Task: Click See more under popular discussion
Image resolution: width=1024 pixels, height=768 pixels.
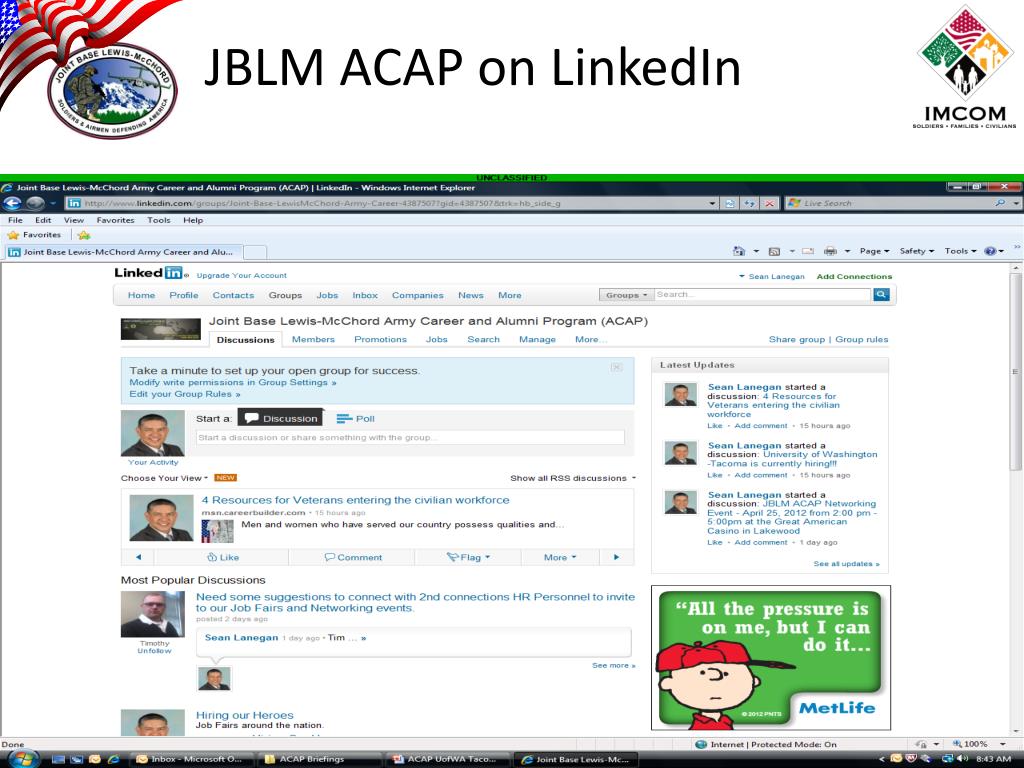Action: [x=613, y=665]
